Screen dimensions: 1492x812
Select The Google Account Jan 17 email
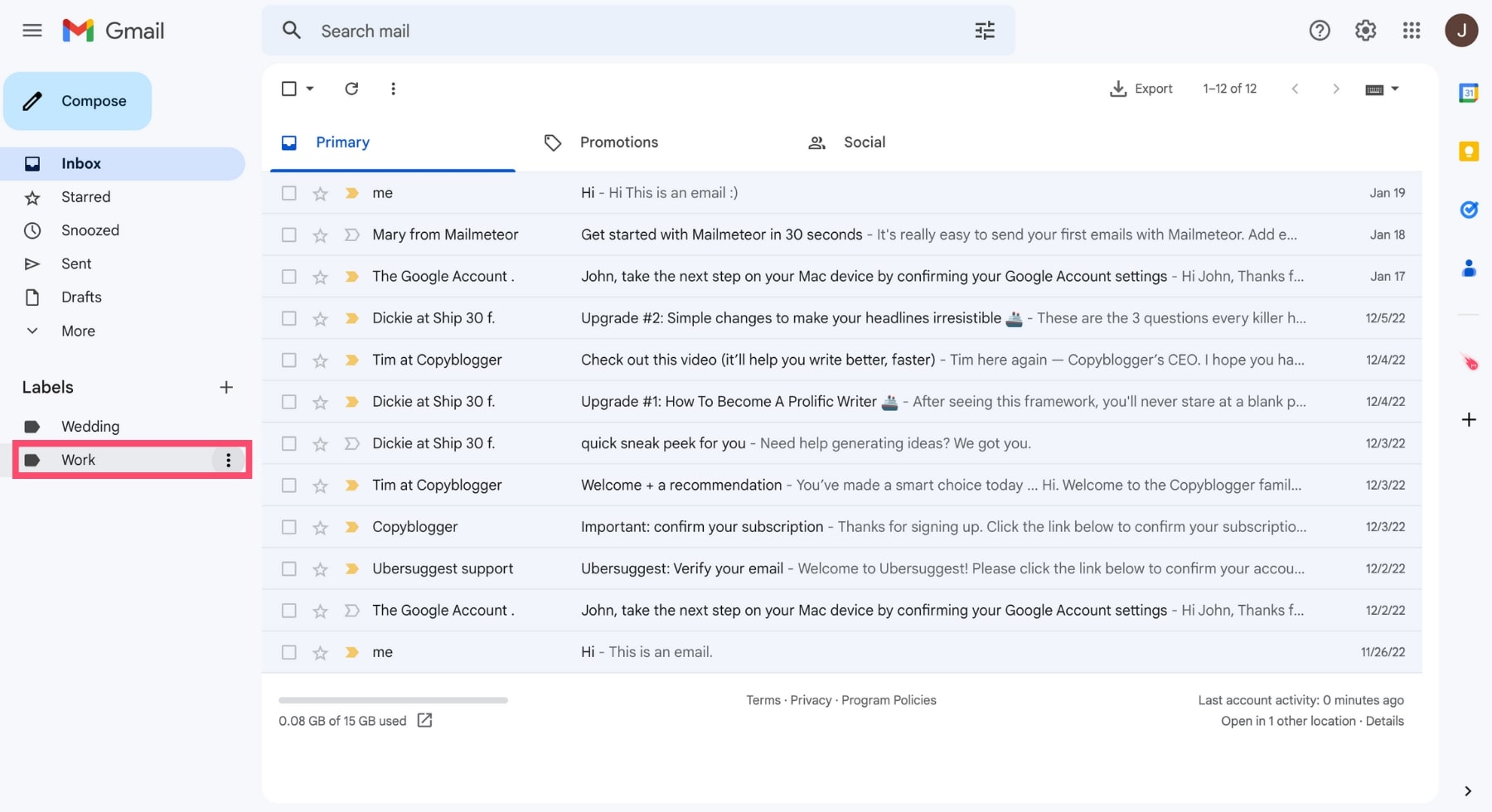(288, 277)
